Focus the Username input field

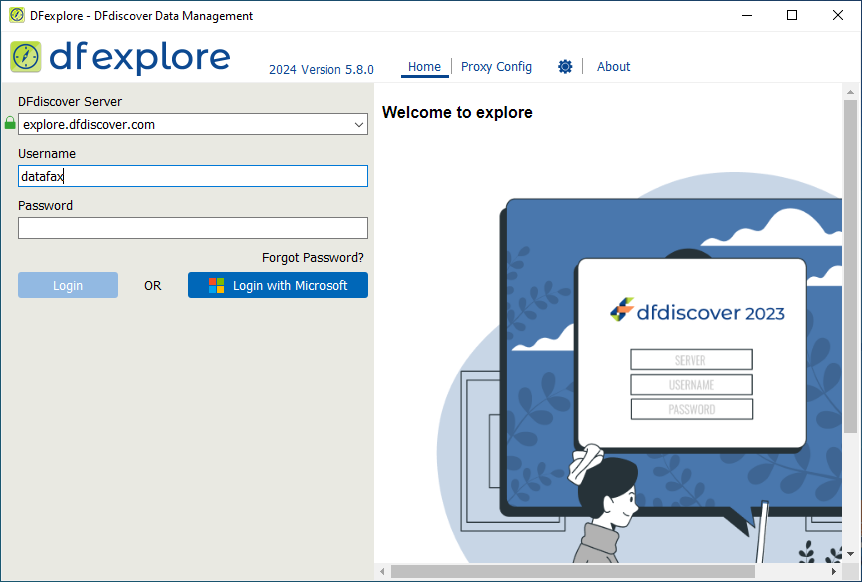click(x=193, y=176)
